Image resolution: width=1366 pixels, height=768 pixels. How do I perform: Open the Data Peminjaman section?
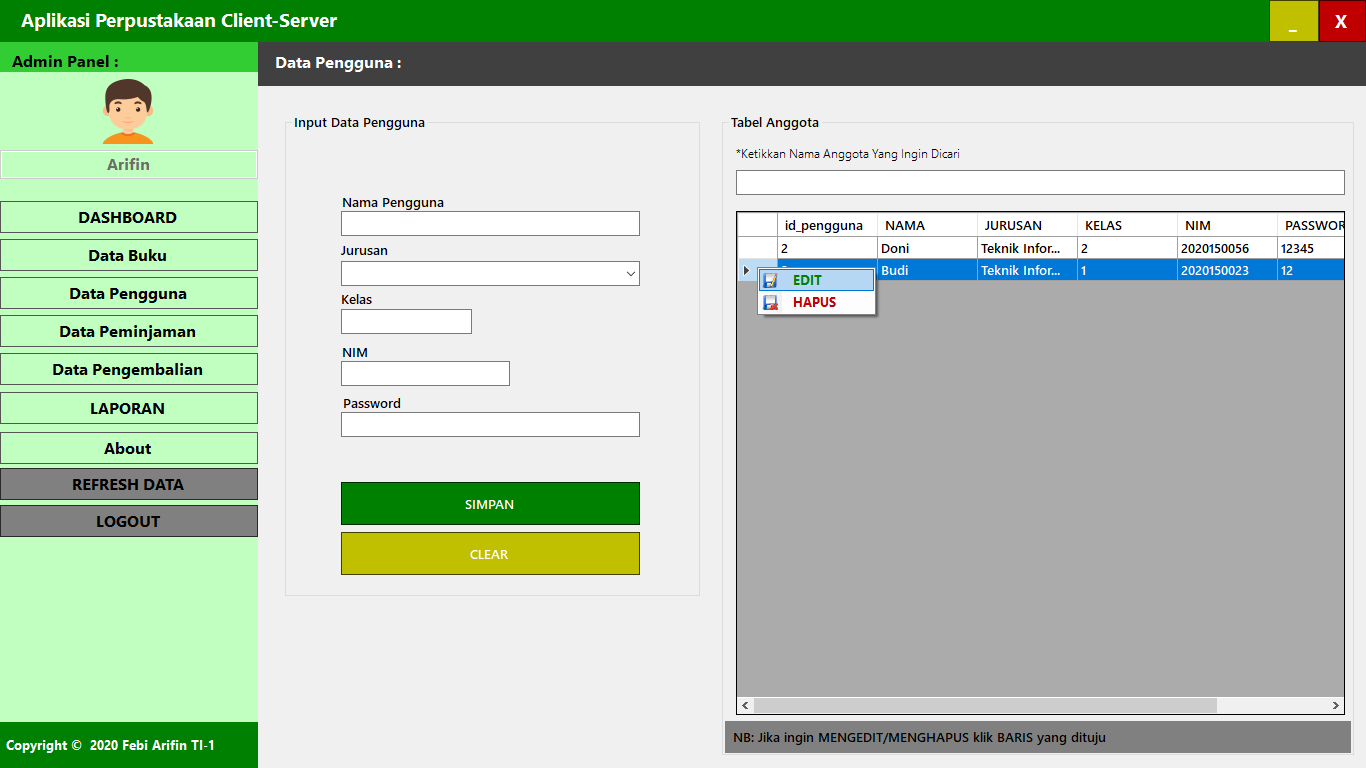(x=129, y=330)
